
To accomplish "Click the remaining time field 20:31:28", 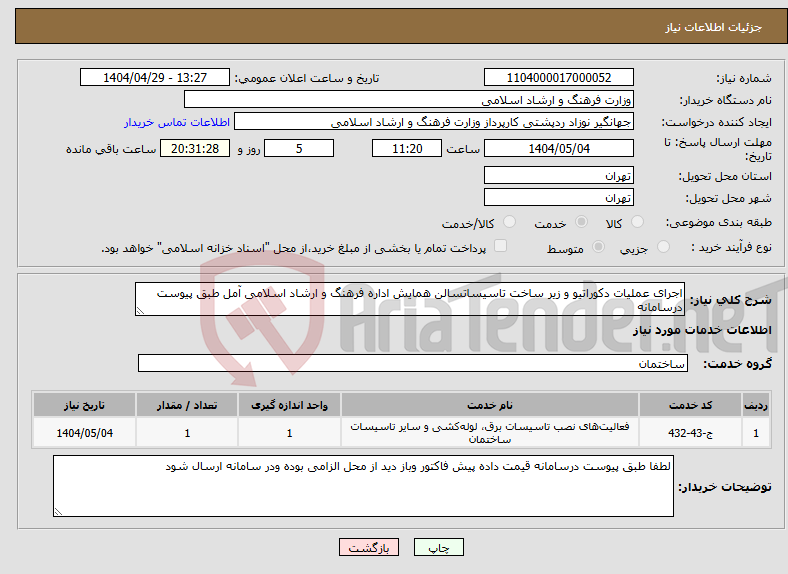I will (195, 148).
